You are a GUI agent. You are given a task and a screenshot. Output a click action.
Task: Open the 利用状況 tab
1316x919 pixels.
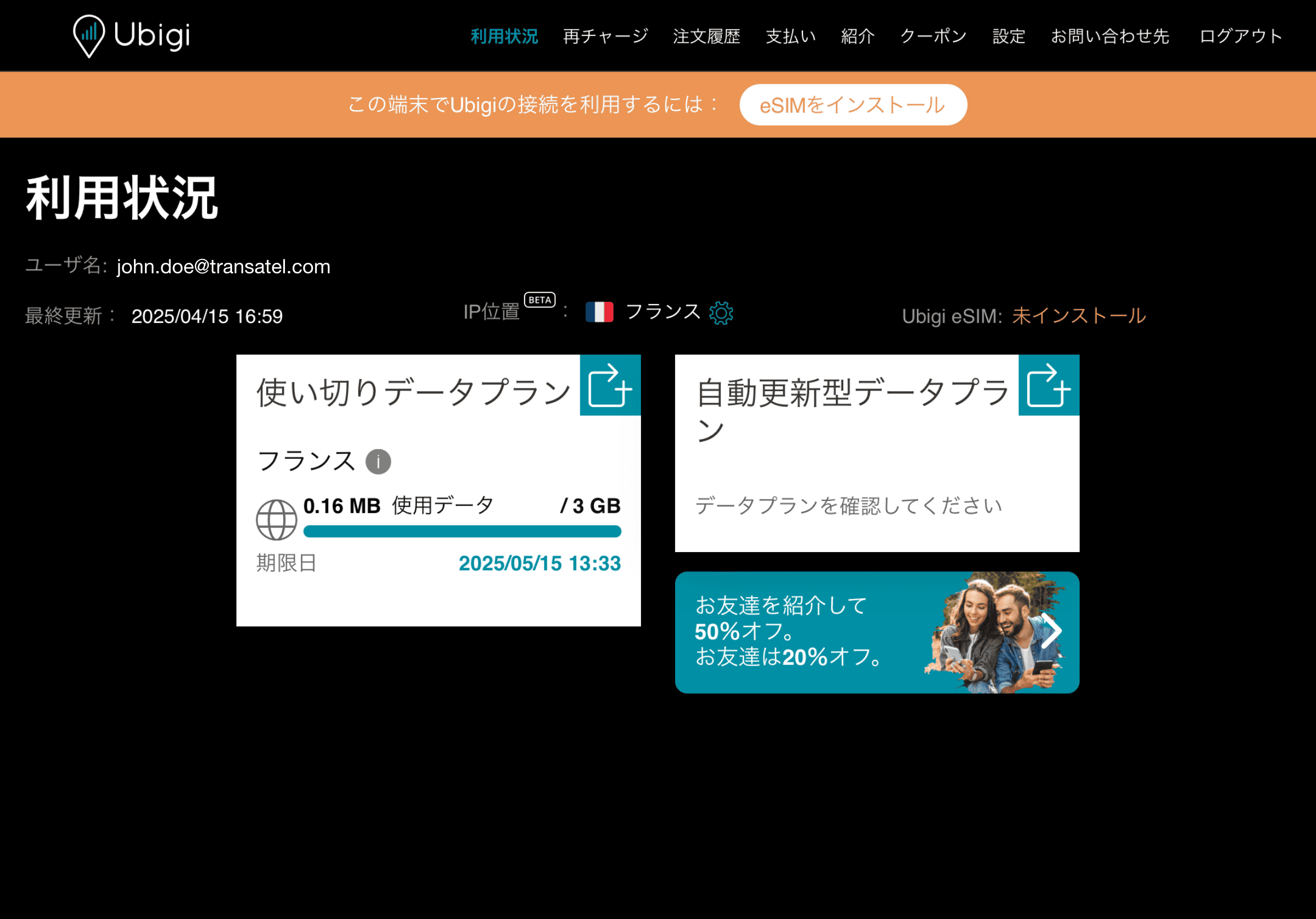[x=504, y=37]
